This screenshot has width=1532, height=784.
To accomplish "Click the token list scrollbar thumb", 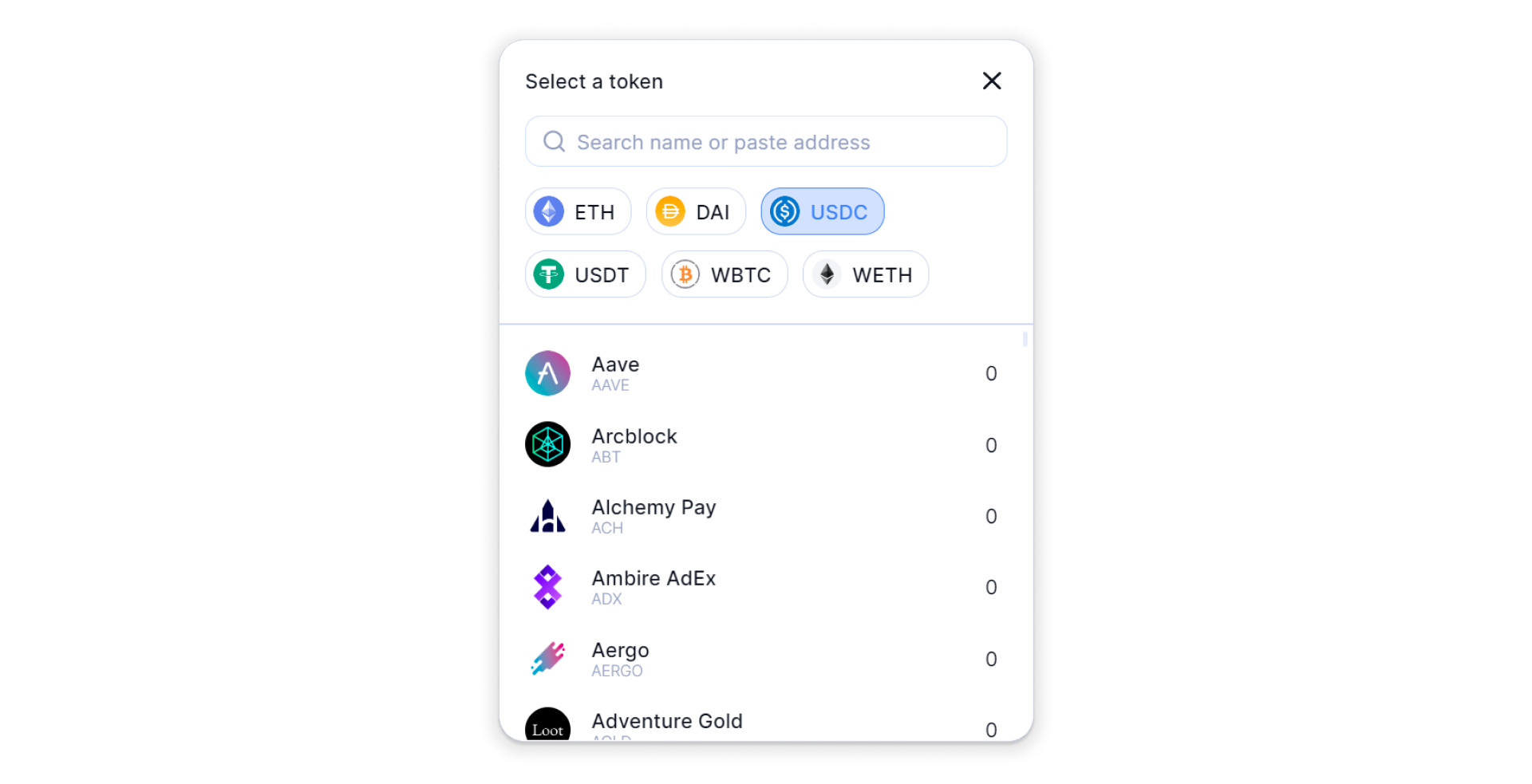I will (x=1025, y=340).
